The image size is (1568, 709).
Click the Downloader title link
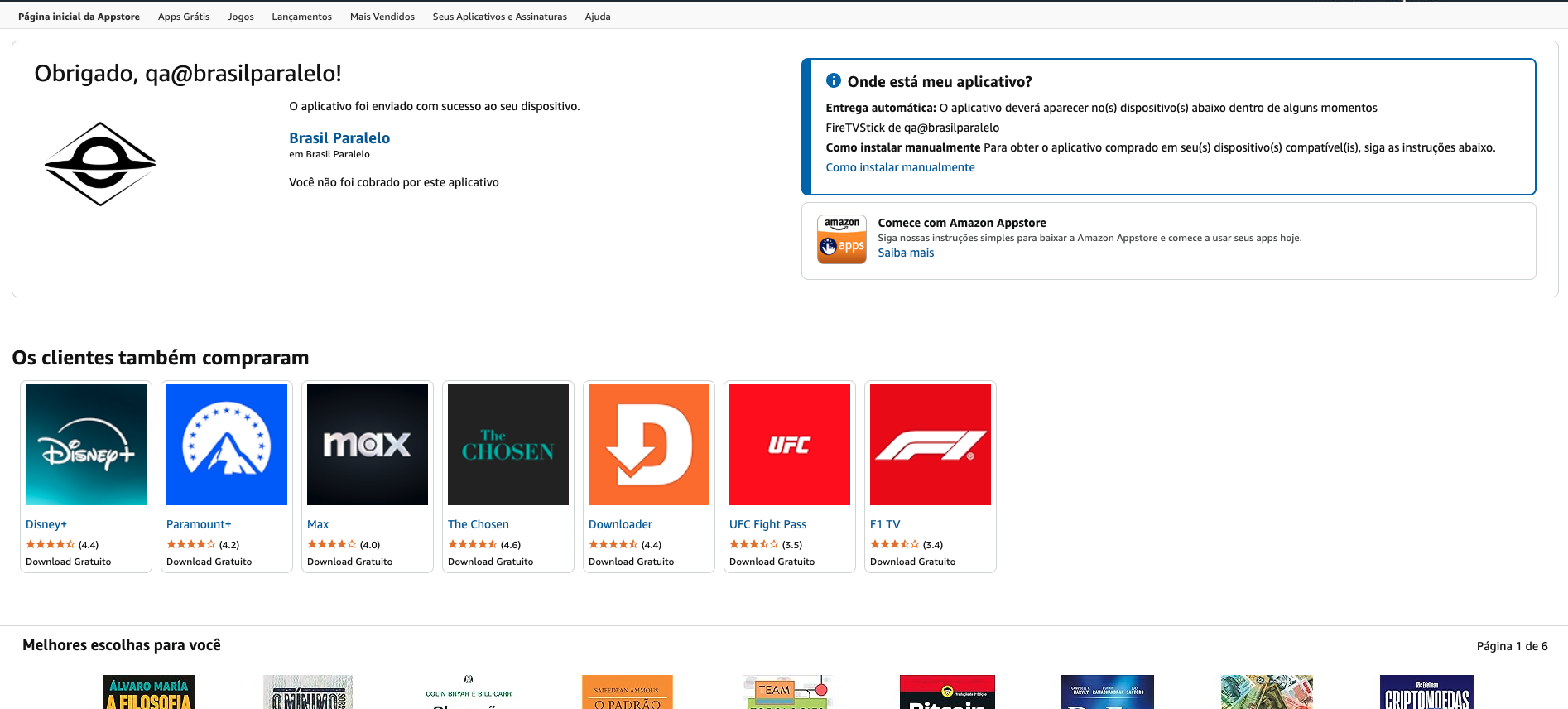tap(620, 524)
